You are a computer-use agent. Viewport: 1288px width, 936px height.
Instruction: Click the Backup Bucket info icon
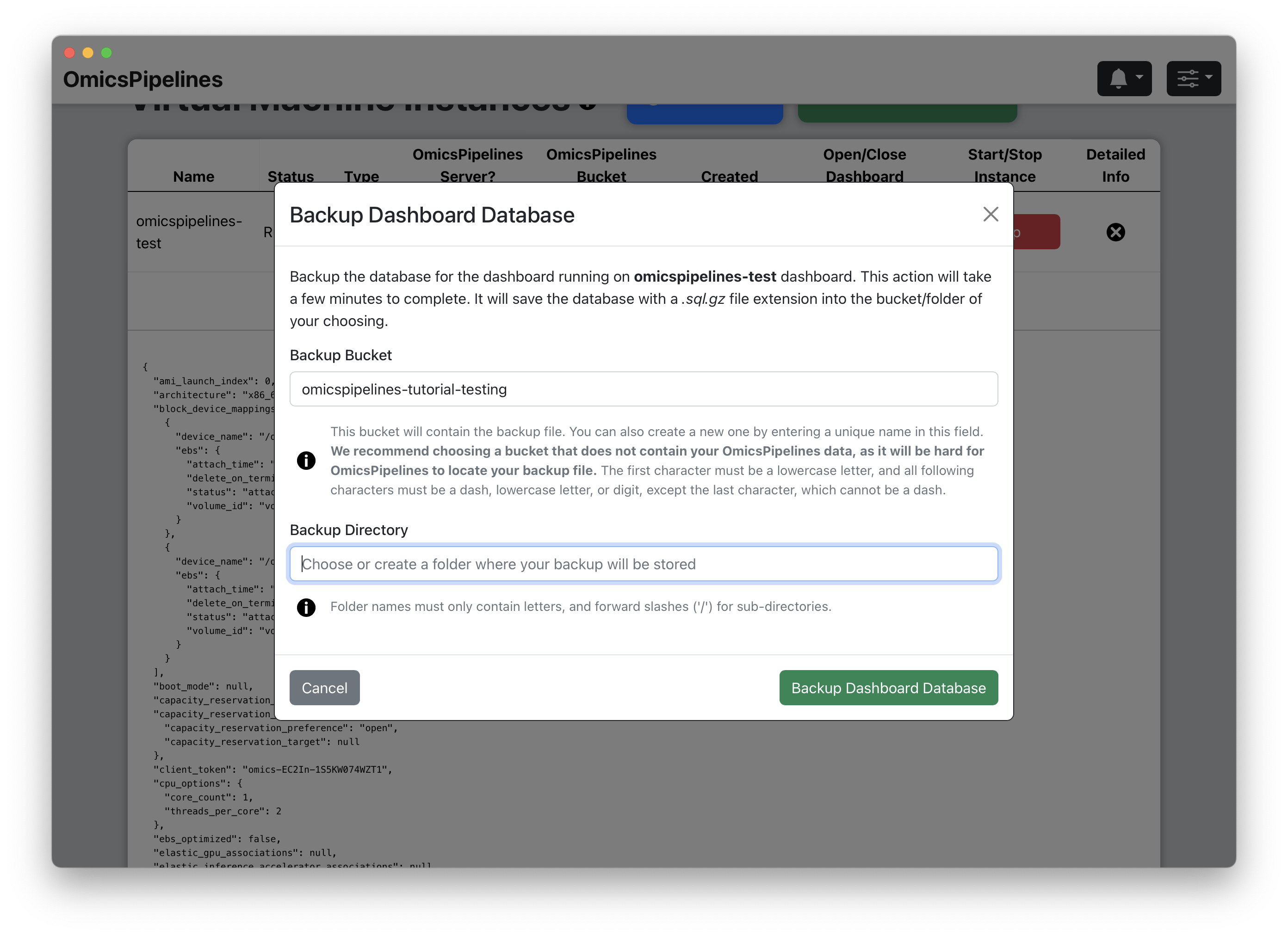tap(306, 460)
